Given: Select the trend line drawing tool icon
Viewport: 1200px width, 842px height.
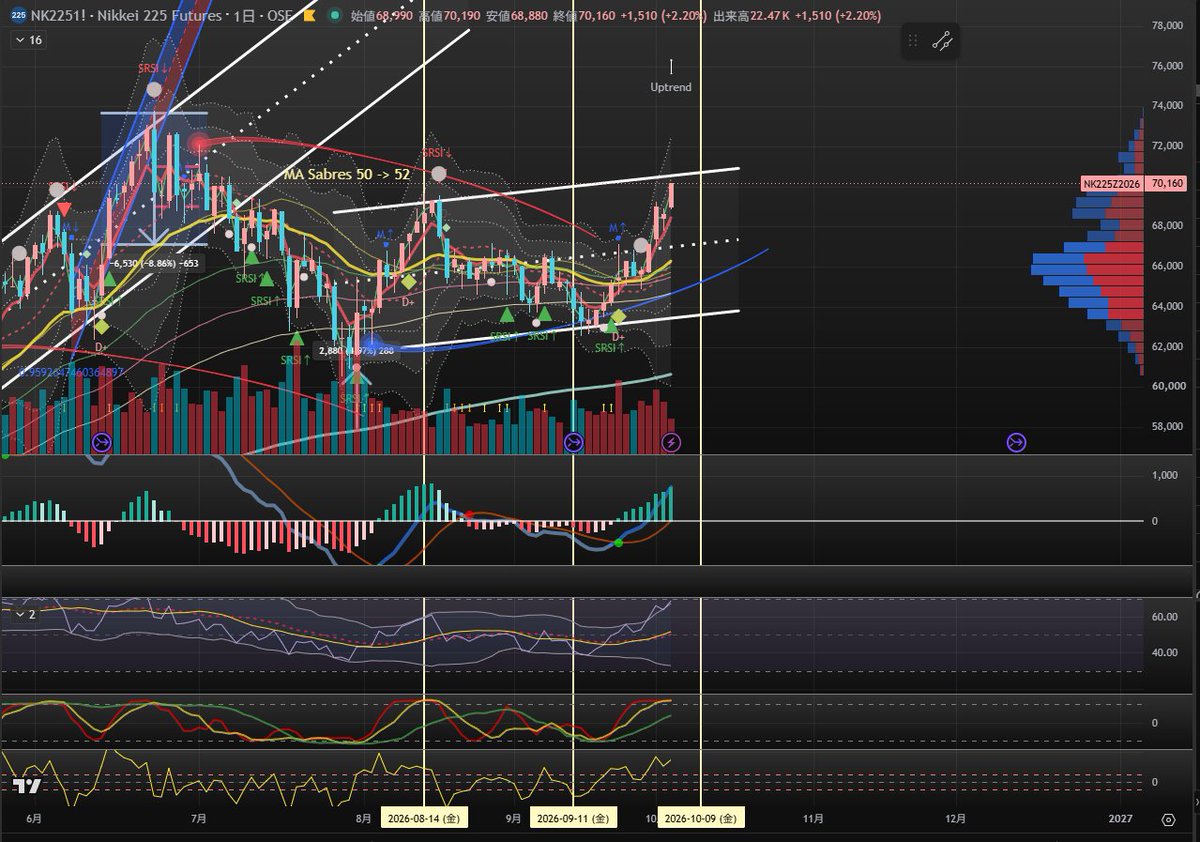Looking at the screenshot, I should click(x=942, y=41).
